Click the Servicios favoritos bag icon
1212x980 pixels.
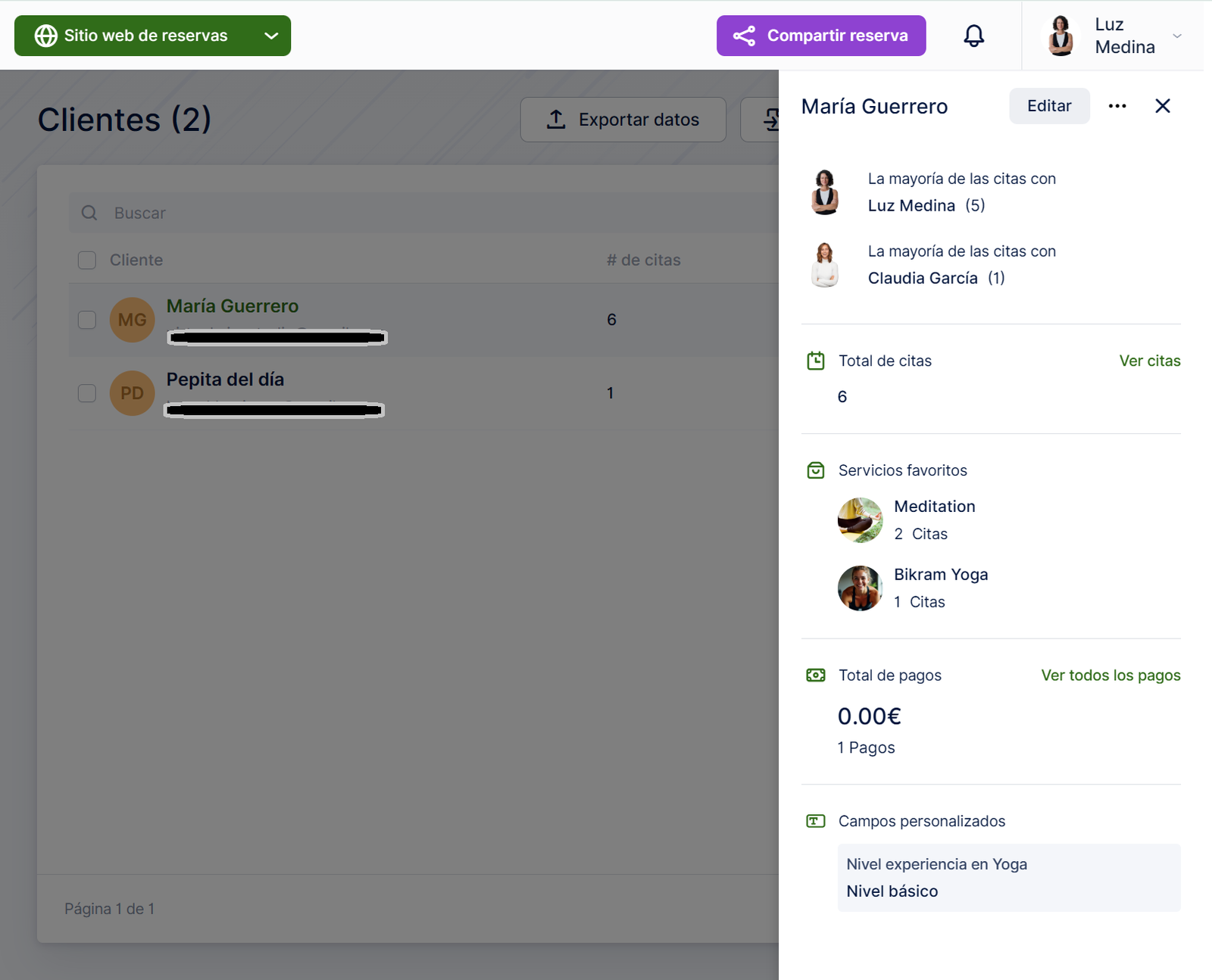[816, 470]
